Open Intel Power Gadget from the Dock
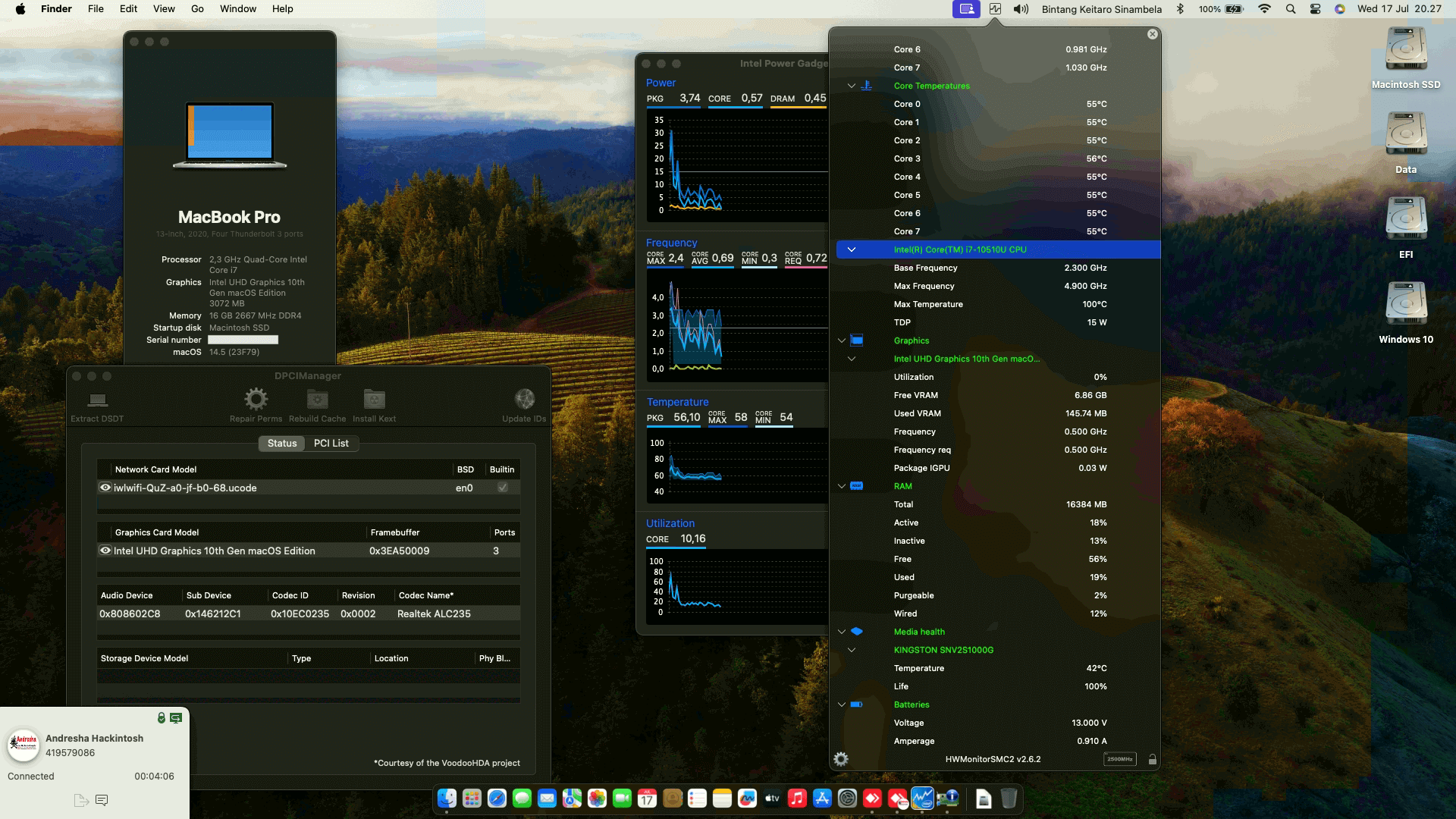The height and width of the screenshot is (819, 1456). [x=922, y=799]
